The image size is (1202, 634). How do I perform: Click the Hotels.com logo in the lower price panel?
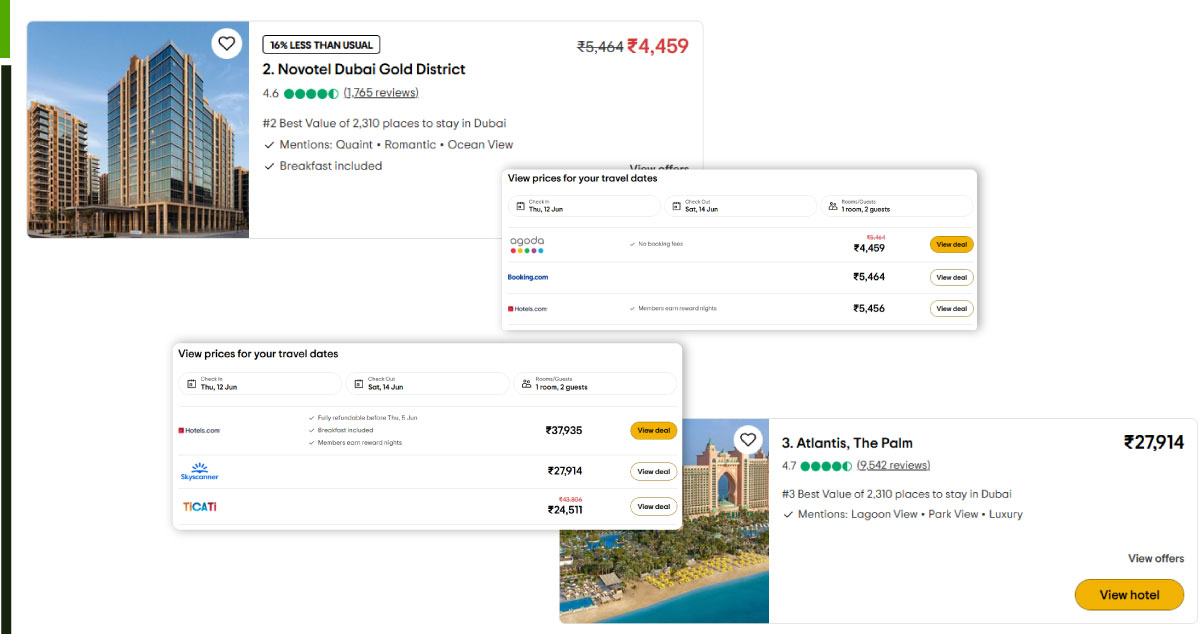coord(202,430)
